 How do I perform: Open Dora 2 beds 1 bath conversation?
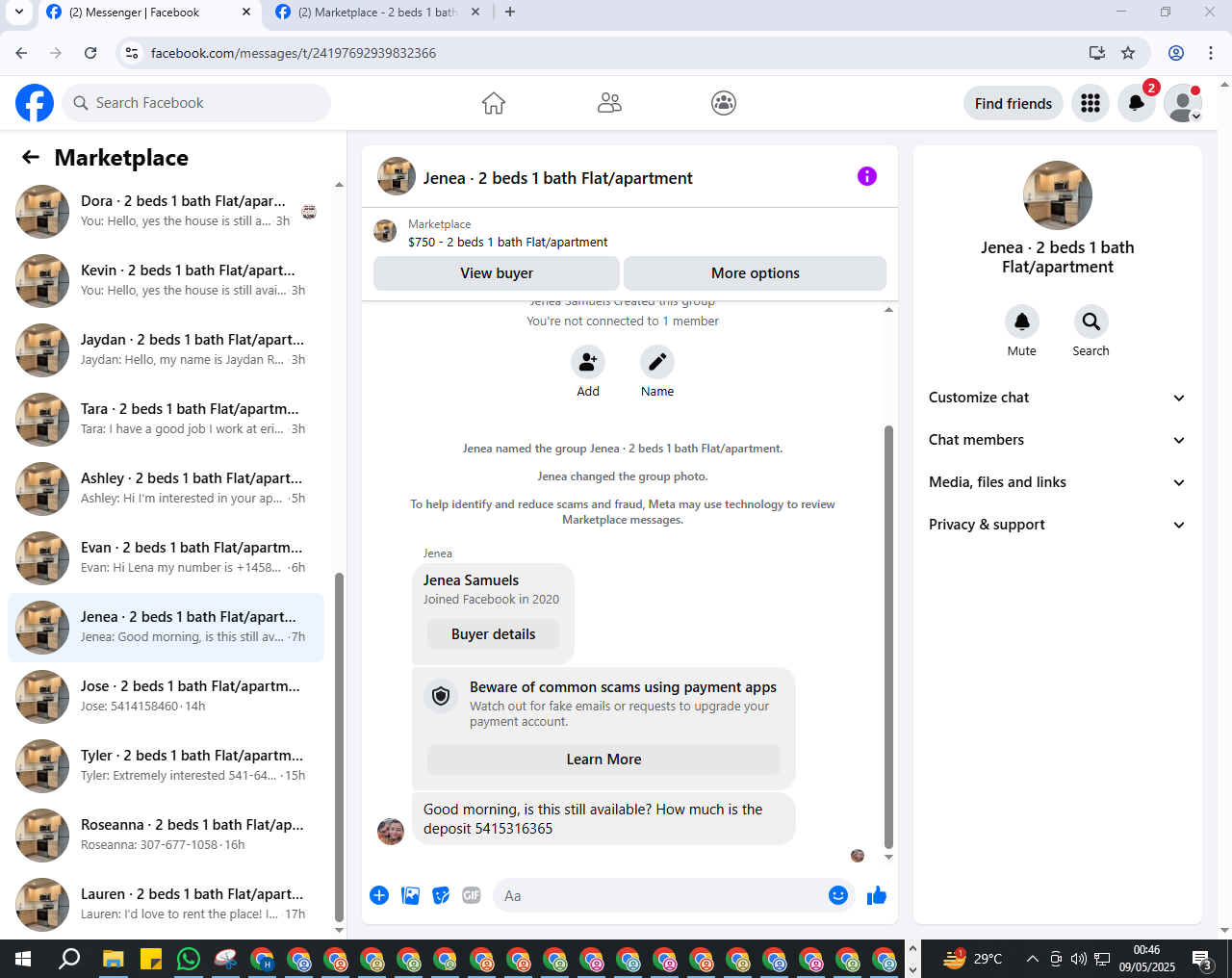click(x=166, y=212)
